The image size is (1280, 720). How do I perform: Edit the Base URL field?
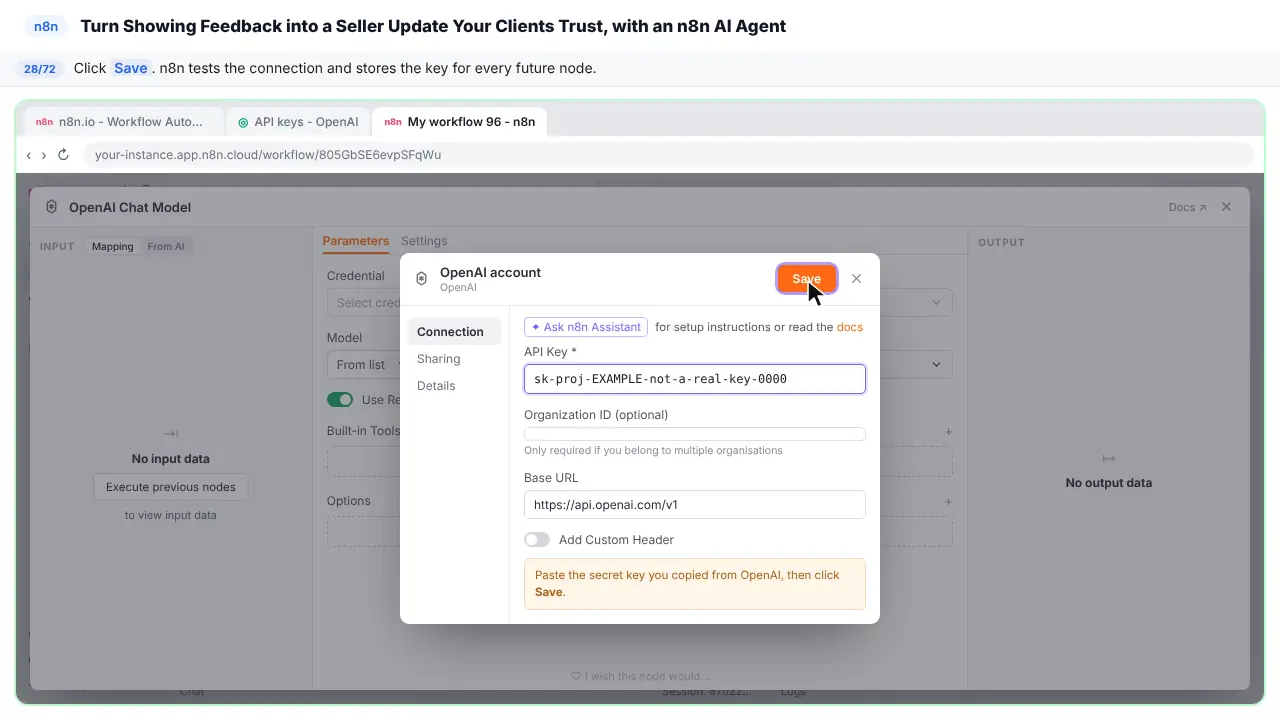click(x=694, y=505)
